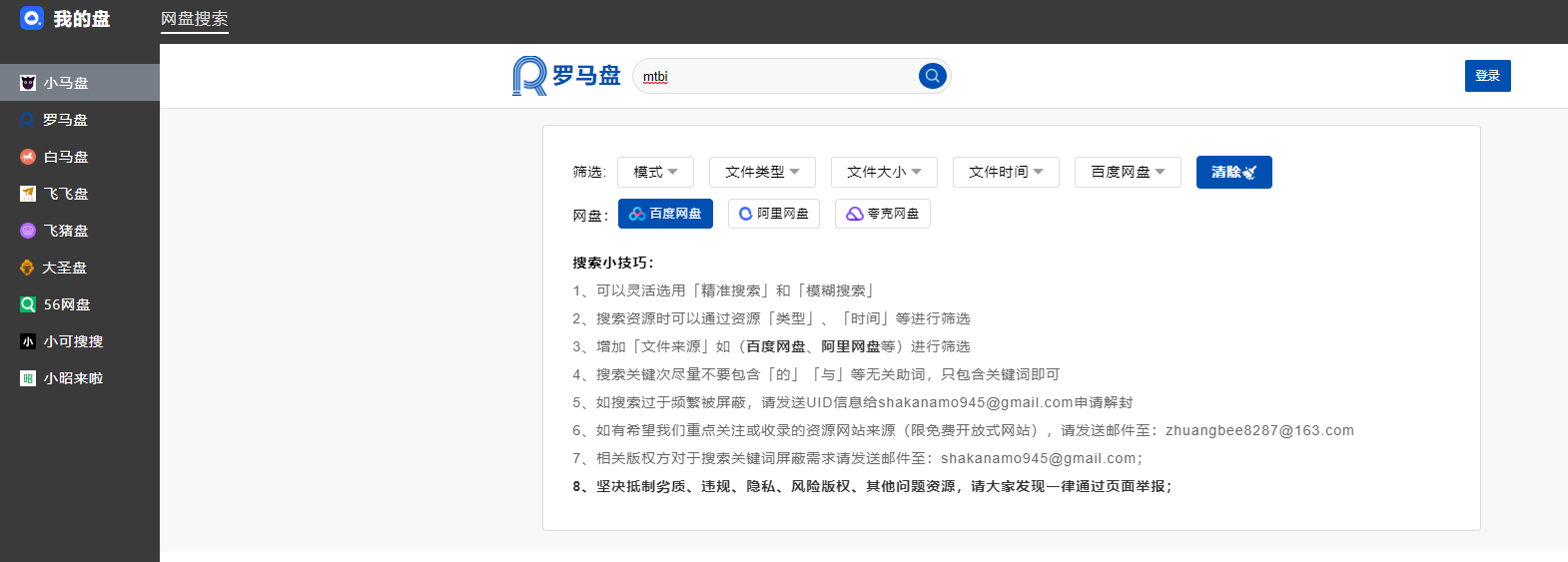Screen dimensions: 1568x562
Task: Select the 夸克网盘 source button
Action: pyautogui.click(x=883, y=214)
